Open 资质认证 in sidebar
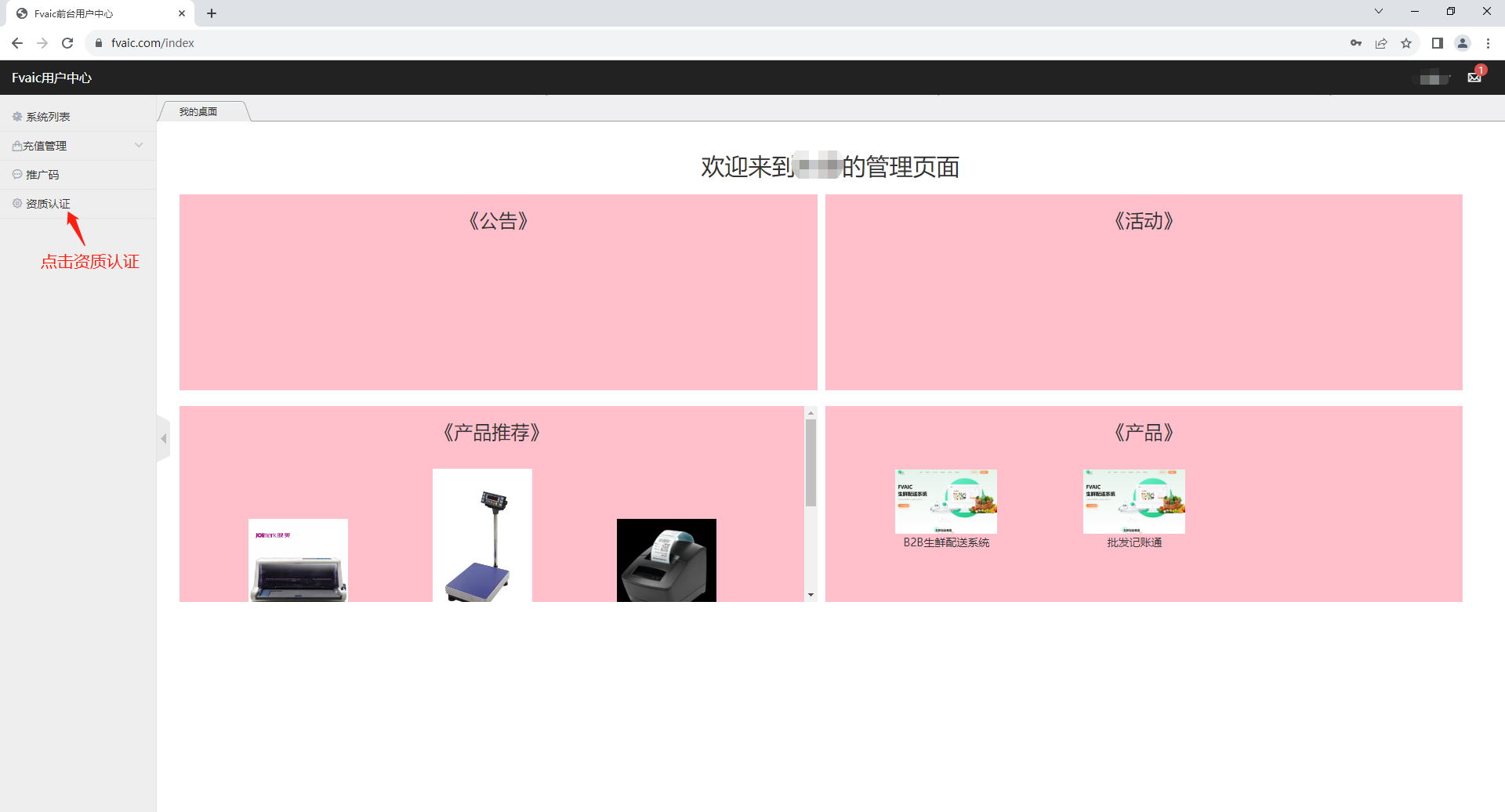 coord(48,204)
